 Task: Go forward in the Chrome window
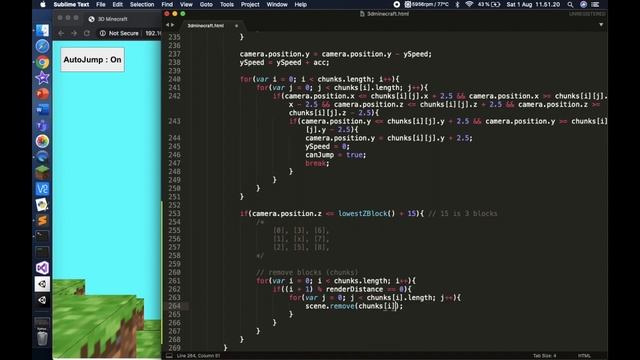pos(74,33)
